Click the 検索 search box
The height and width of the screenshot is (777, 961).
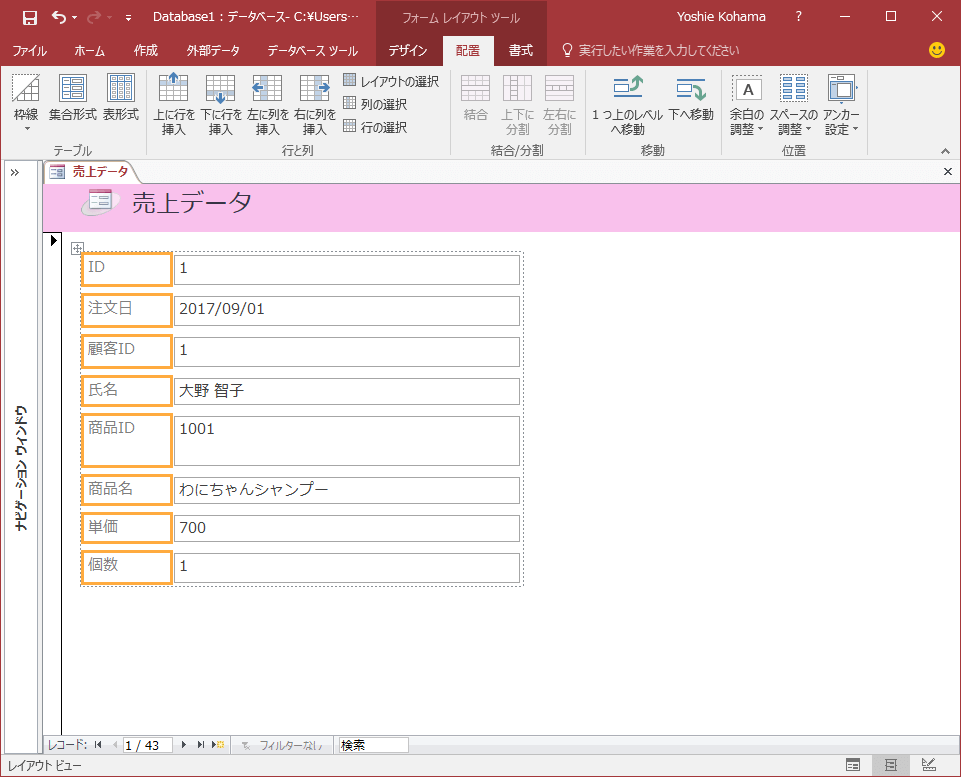(x=374, y=745)
